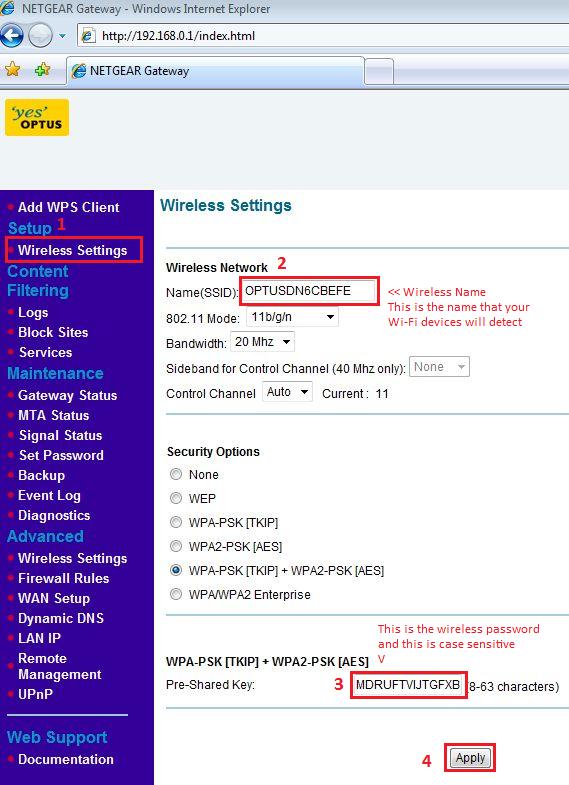Viewport: 569px width, 785px height.
Task: Open Remote Management page
Action: pos(60,666)
